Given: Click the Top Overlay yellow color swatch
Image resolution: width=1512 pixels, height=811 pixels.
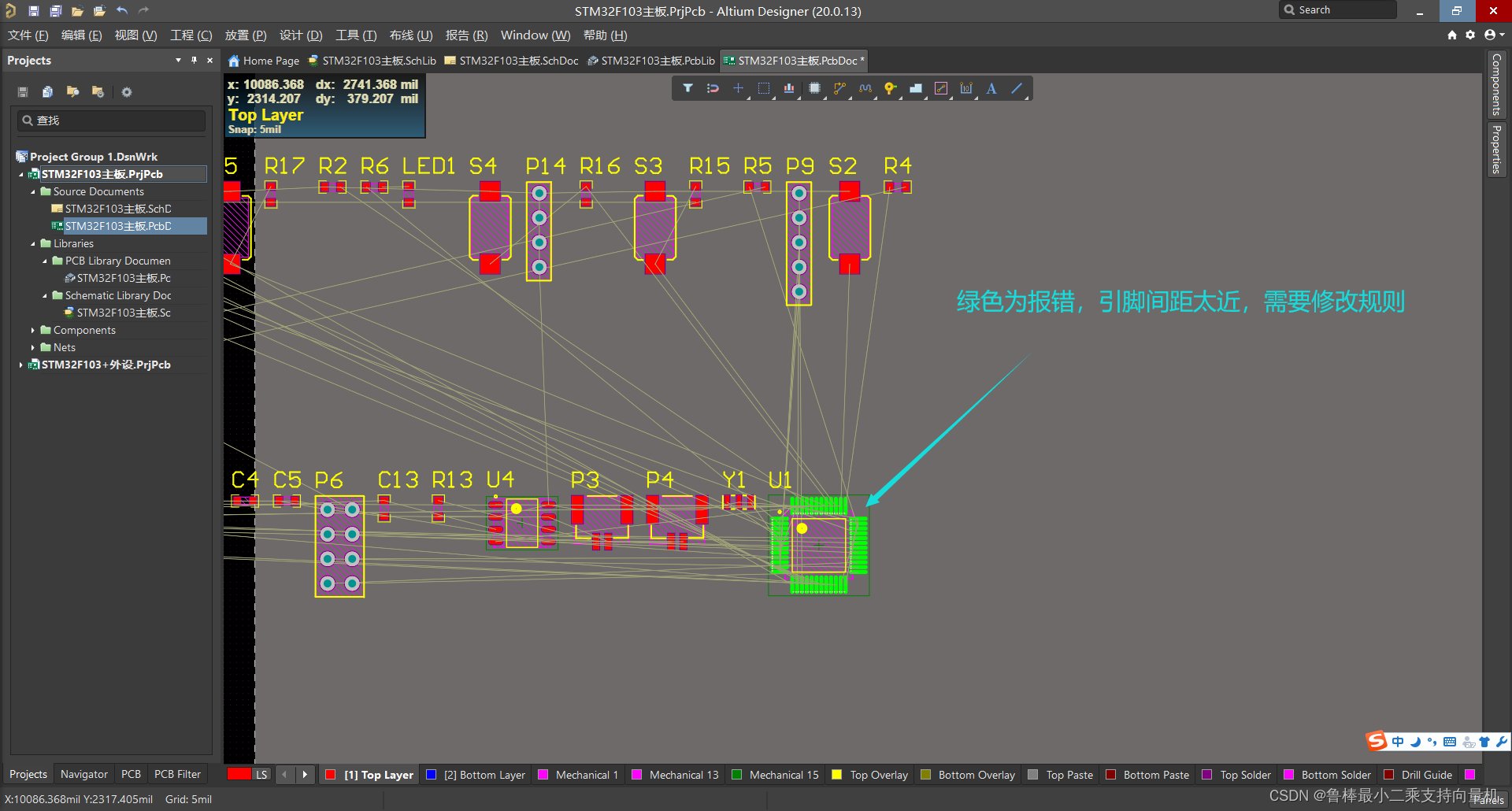Looking at the screenshot, I should click(837, 775).
